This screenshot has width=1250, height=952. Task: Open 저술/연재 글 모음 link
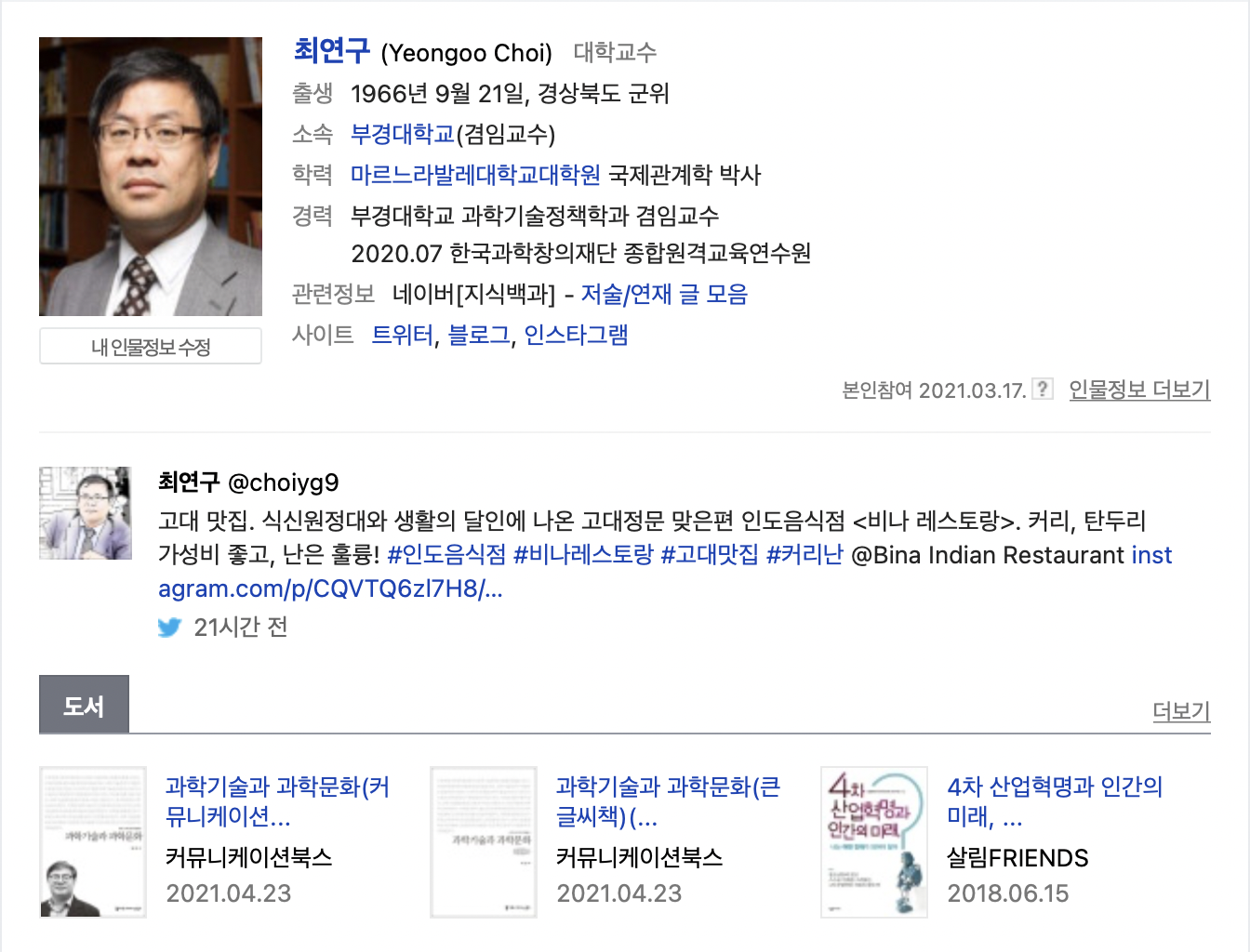coord(664,295)
